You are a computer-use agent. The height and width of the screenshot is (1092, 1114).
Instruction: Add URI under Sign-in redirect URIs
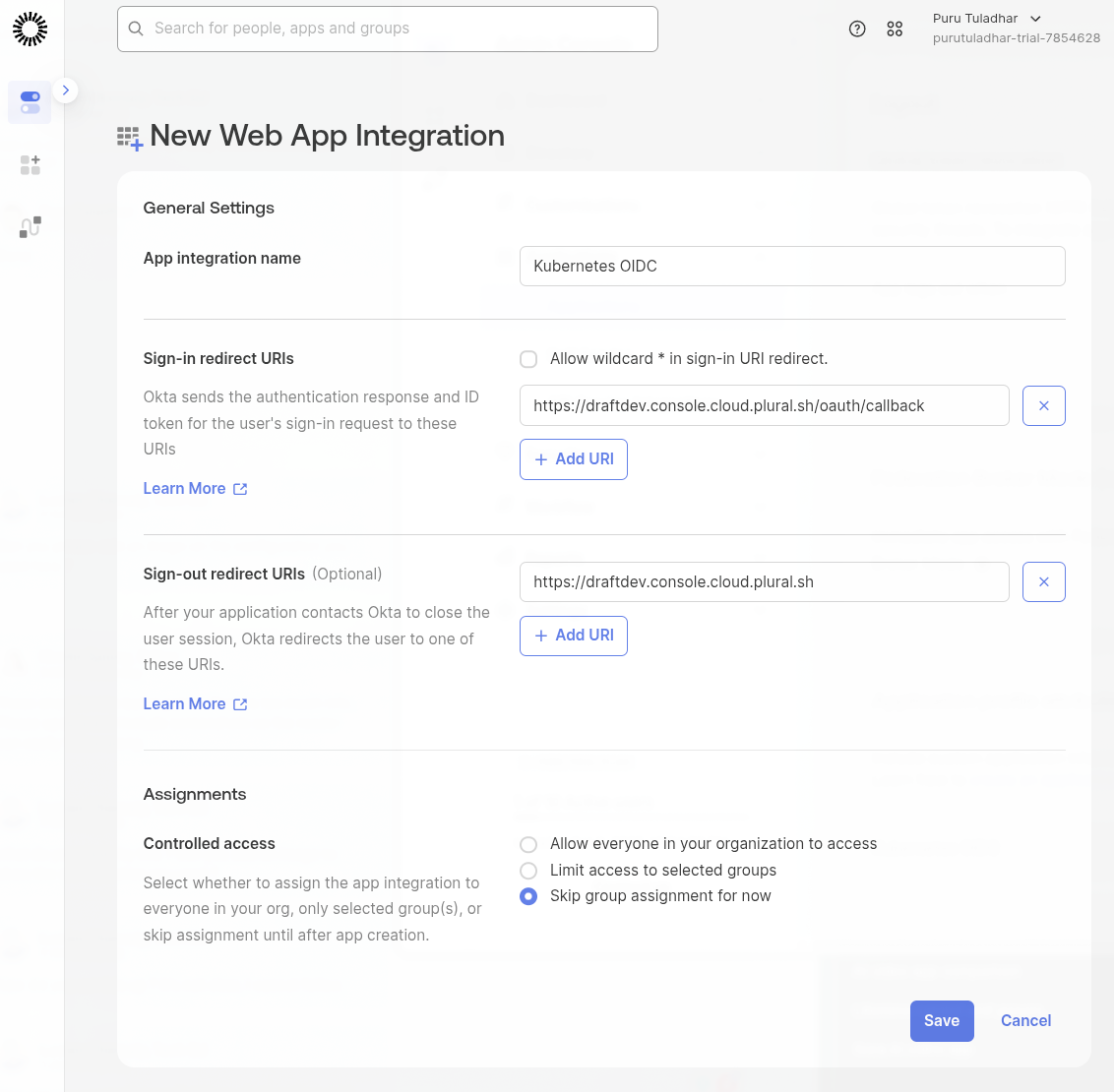[x=574, y=459]
